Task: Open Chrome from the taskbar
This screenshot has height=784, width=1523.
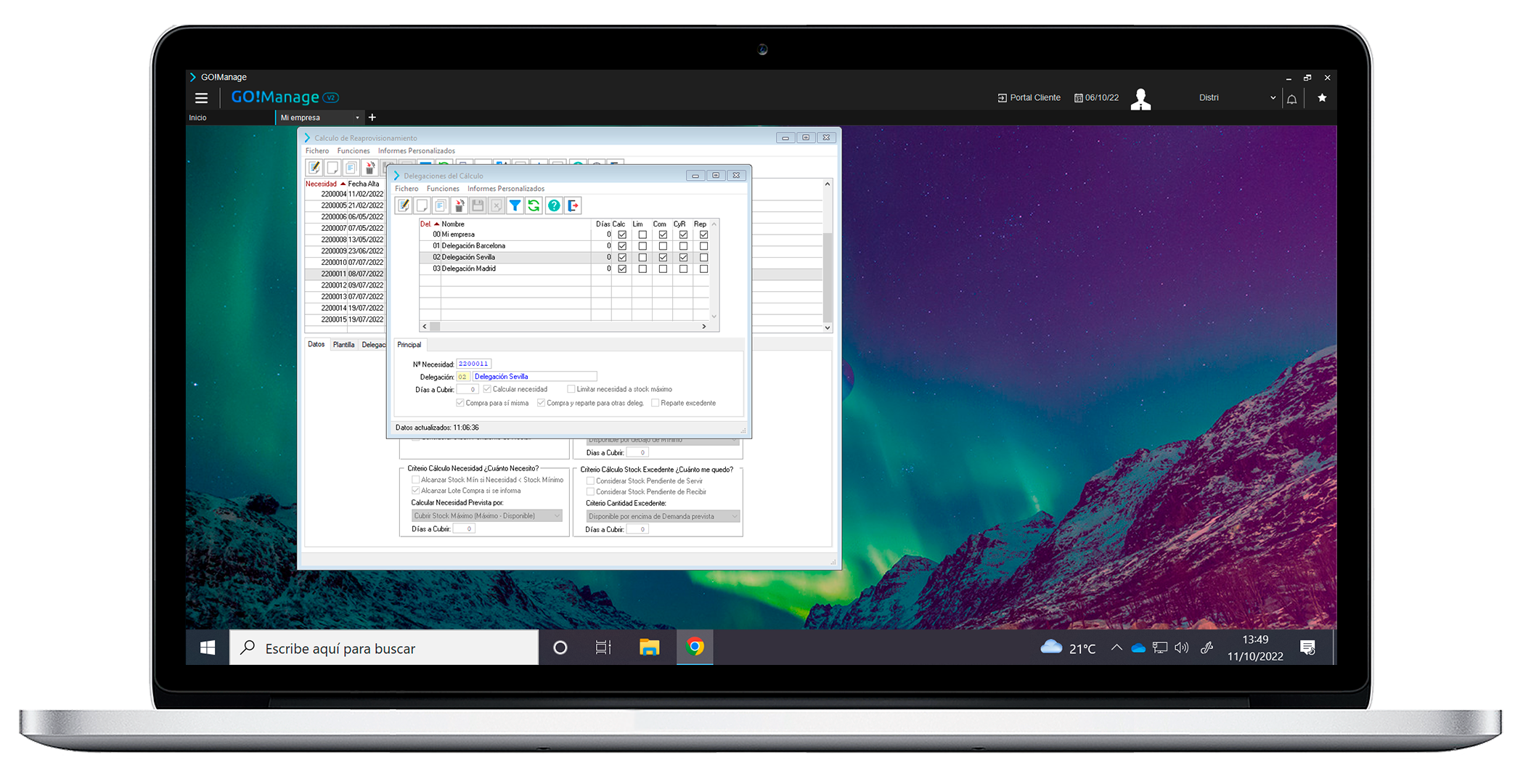Action: click(695, 648)
